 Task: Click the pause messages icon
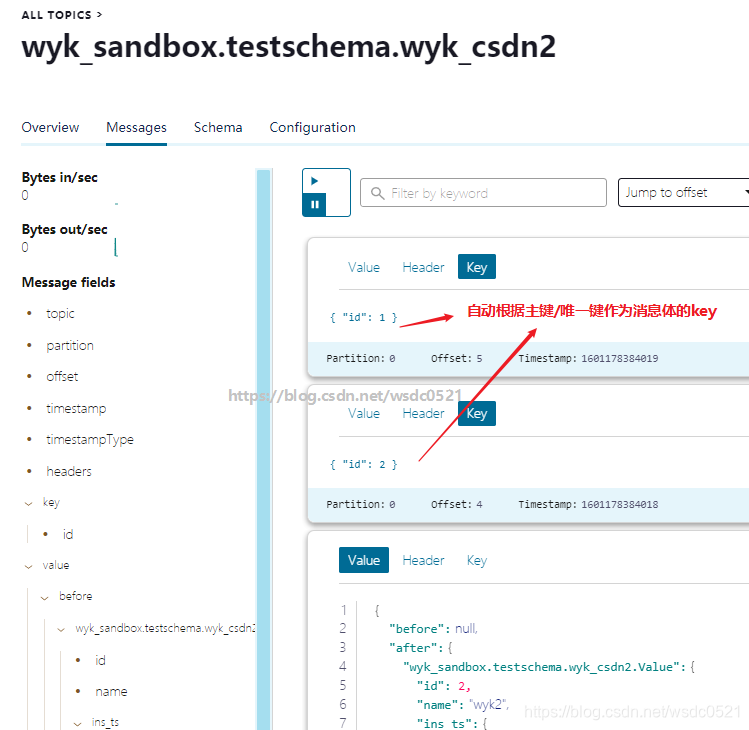(314, 204)
